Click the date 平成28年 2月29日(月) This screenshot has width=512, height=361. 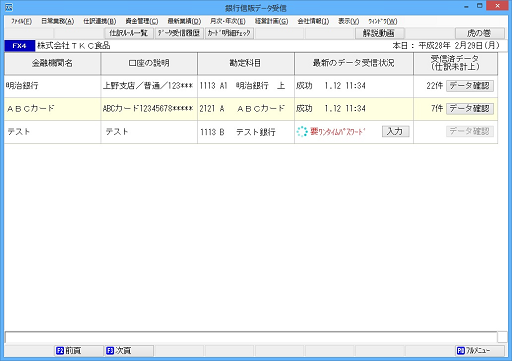(x=459, y=46)
